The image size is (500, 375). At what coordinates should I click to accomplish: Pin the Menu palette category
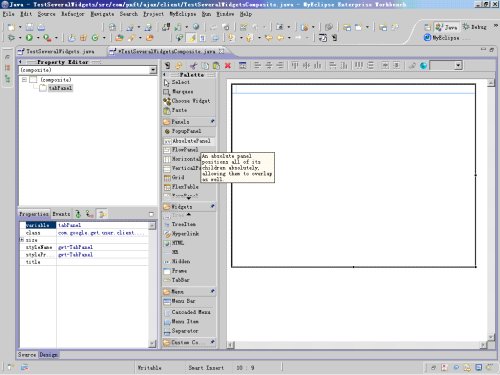[212, 291]
